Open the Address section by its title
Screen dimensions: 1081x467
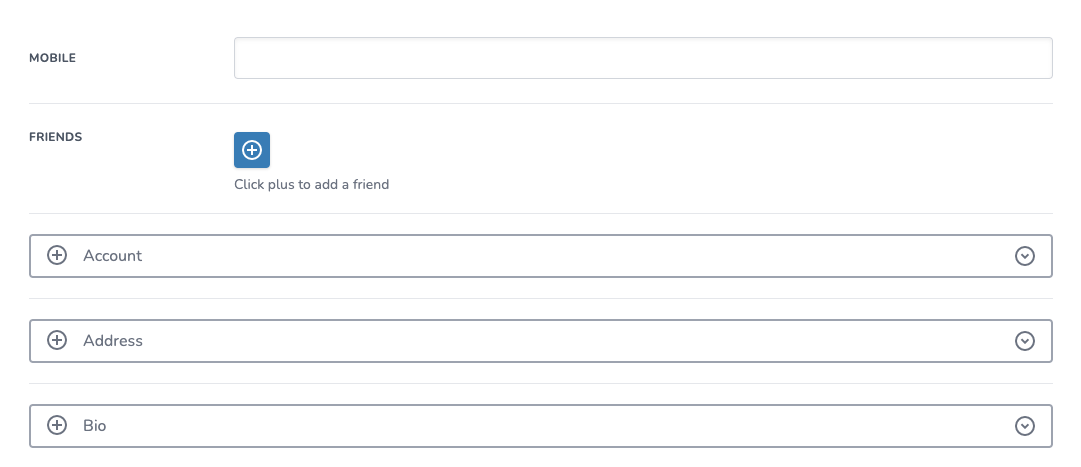[x=113, y=341]
